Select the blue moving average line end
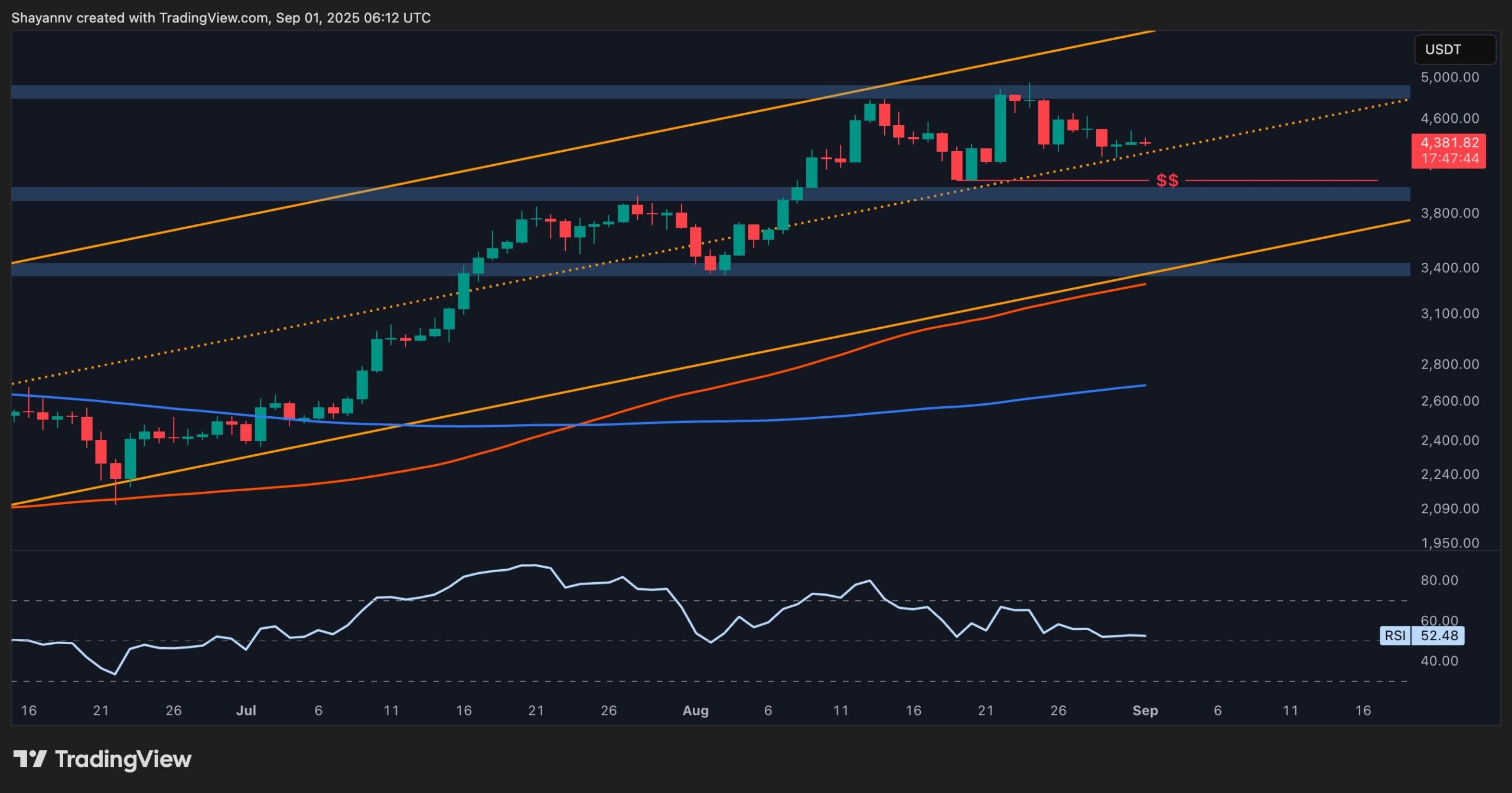The width and height of the screenshot is (1512, 793). coord(1143,386)
